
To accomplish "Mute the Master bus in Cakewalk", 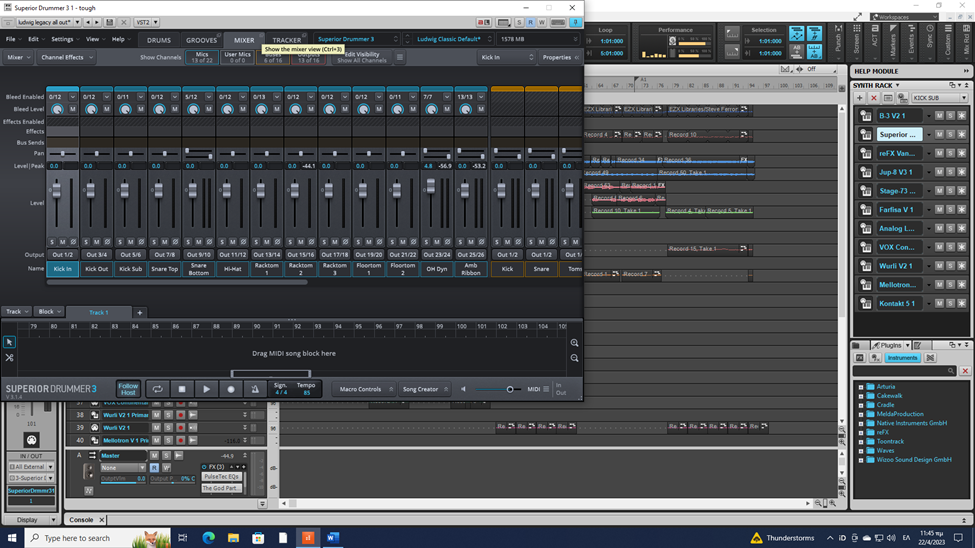I will (x=154, y=456).
